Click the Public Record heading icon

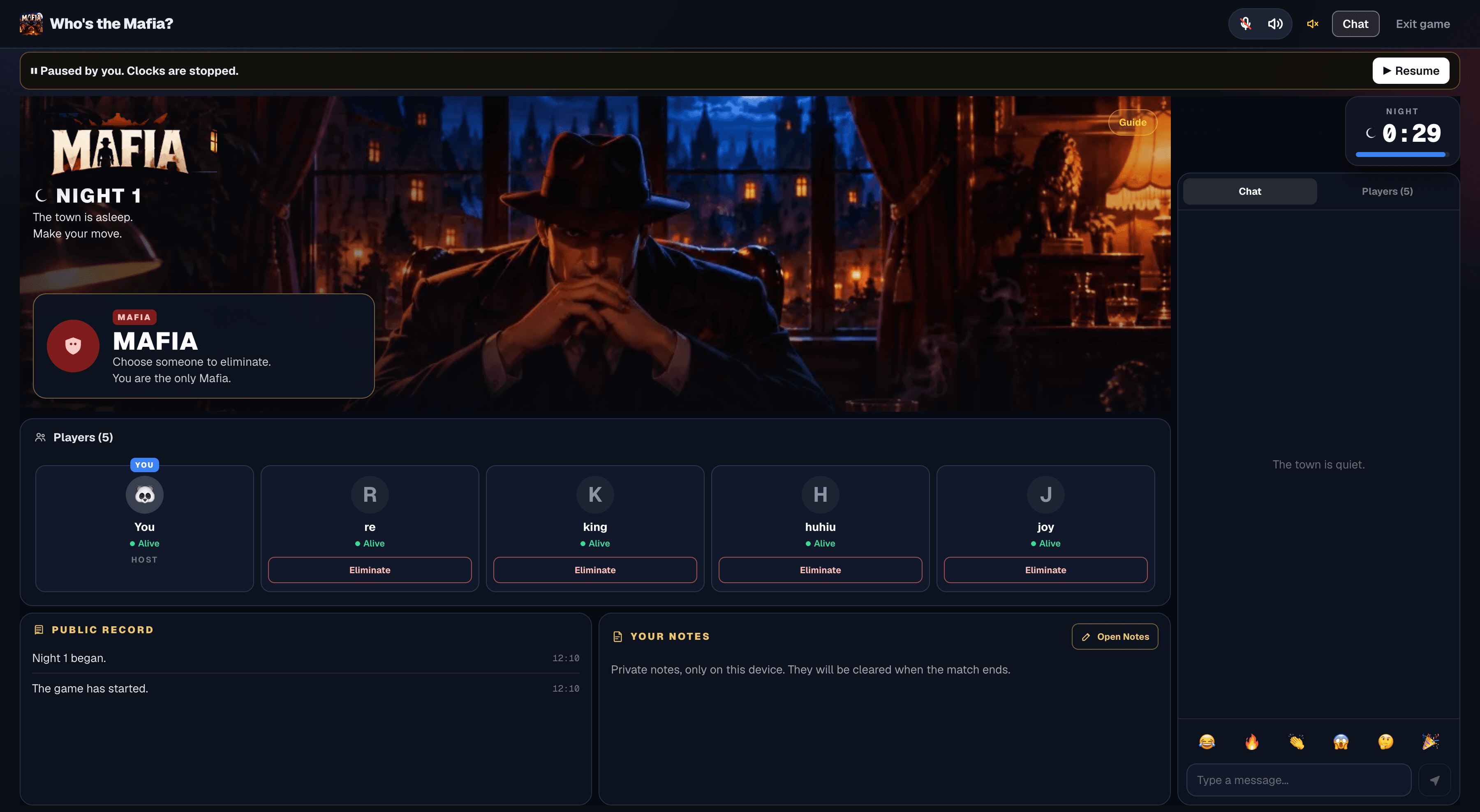(x=39, y=630)
